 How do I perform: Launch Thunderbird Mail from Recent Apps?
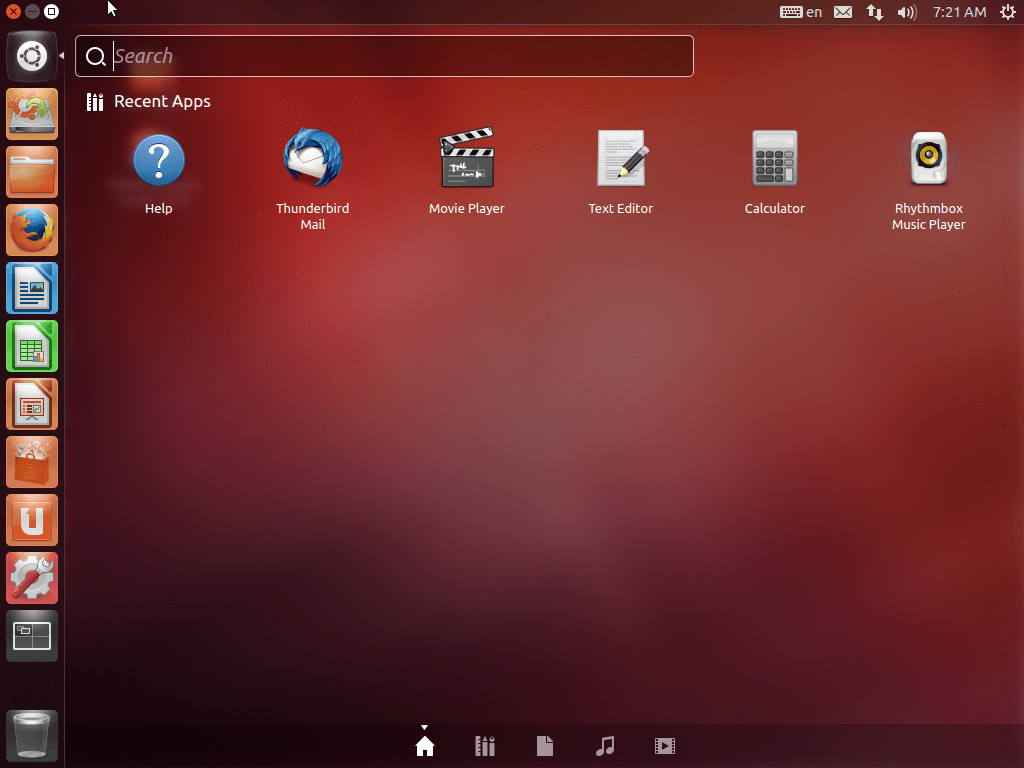point(313,158)
